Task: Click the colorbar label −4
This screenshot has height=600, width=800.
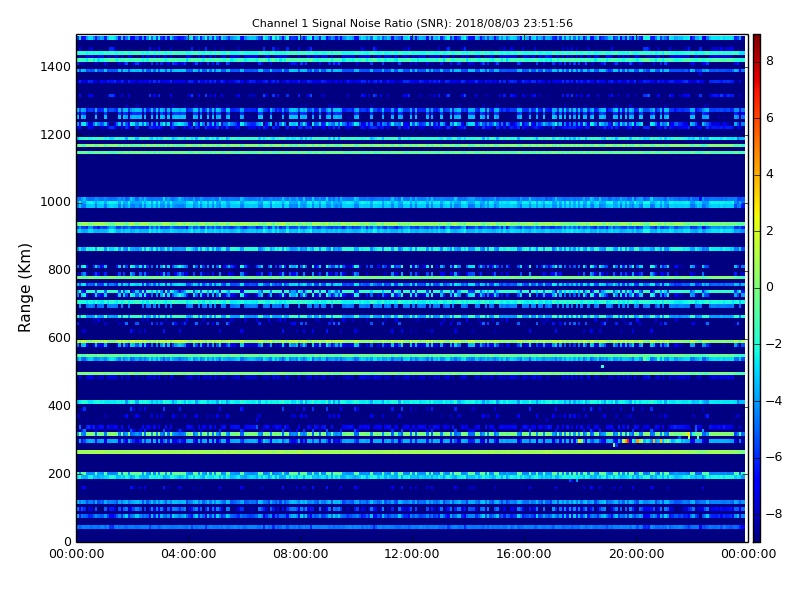Action: [774, 401]
